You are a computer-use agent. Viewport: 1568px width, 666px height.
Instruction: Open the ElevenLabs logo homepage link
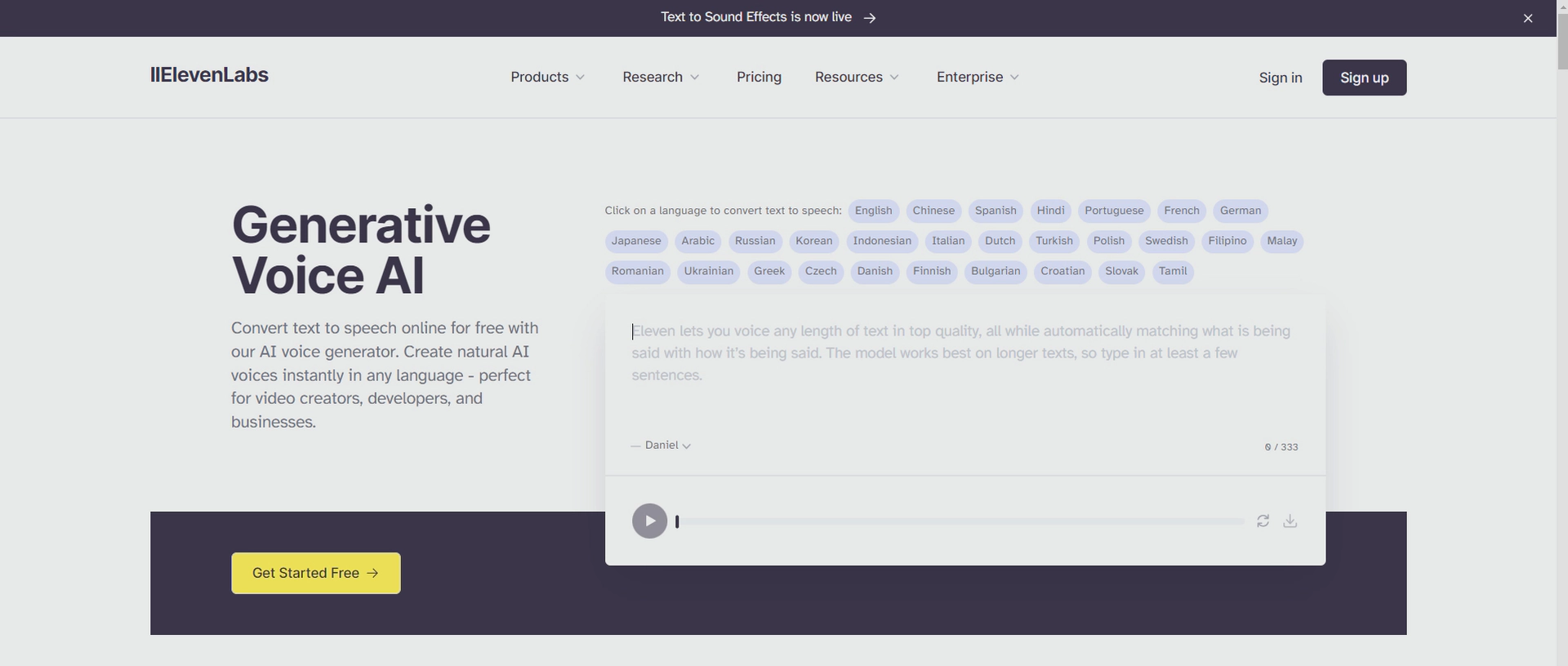pos(209,75)
